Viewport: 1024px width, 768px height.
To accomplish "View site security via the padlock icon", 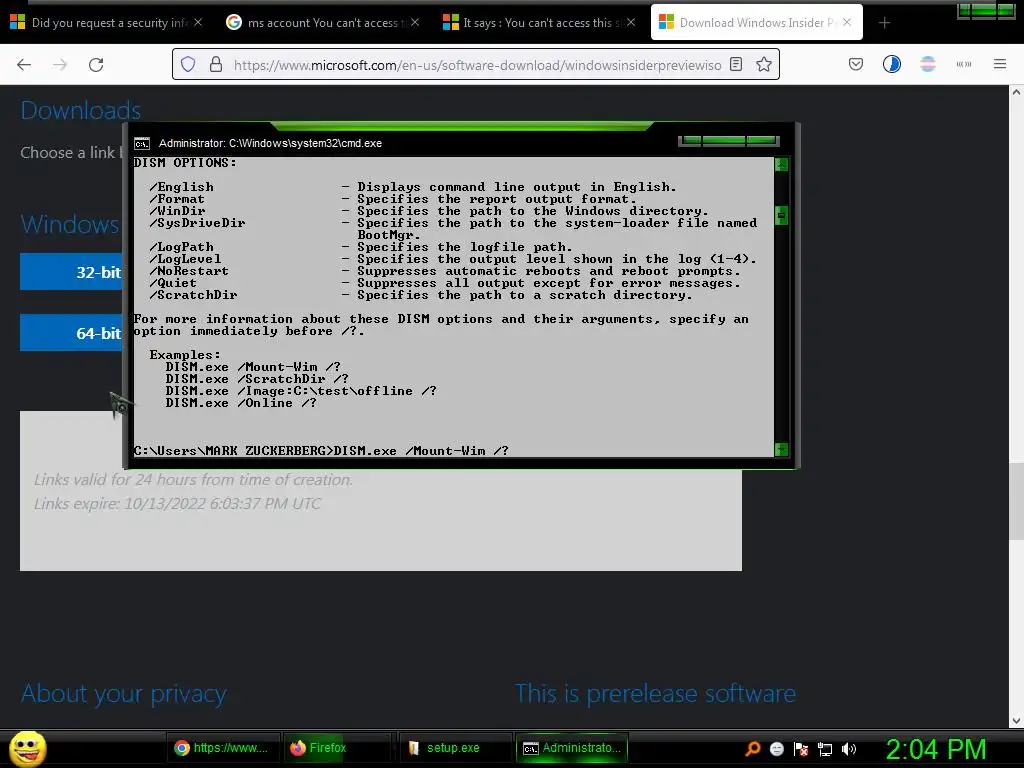I will tap(216, 64).
